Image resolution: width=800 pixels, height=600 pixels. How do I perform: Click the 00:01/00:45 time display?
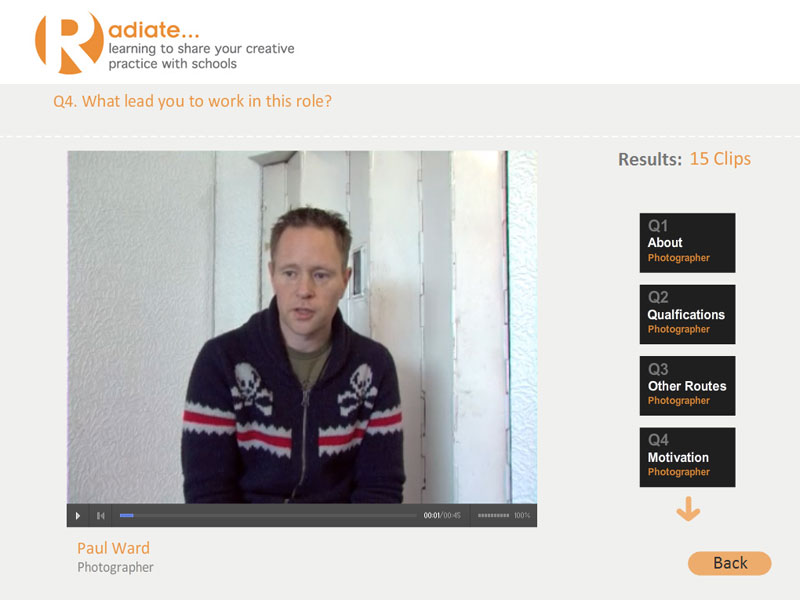pos(442,516)
